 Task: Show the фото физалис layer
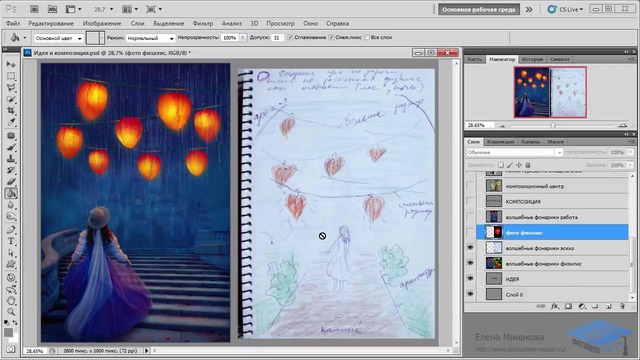(x=470, y=232)
